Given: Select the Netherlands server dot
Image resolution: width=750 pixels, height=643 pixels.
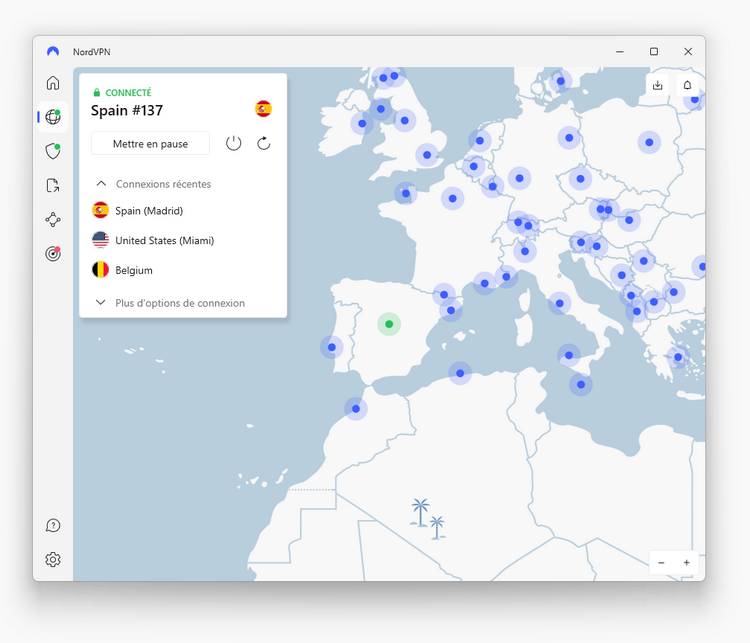Looking at the screenshot, I should tap(480, 141).
